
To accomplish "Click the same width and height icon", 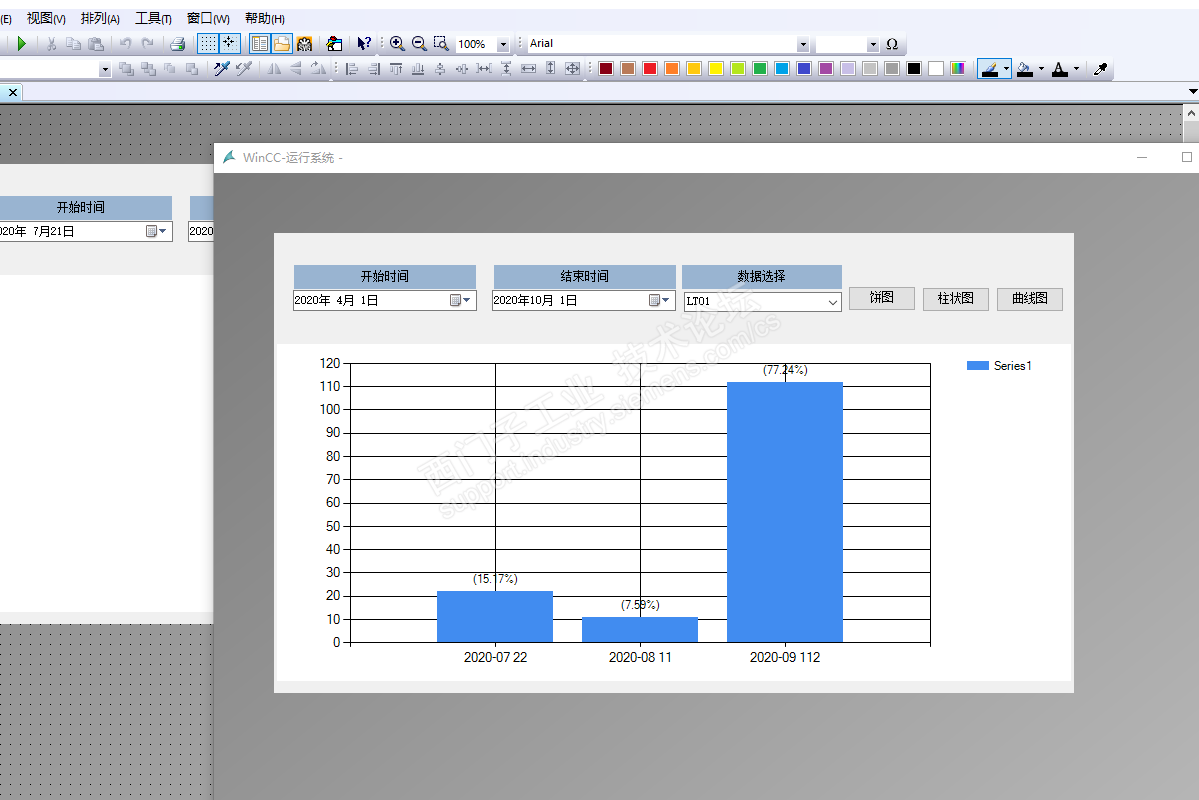I will click(572, 69).
